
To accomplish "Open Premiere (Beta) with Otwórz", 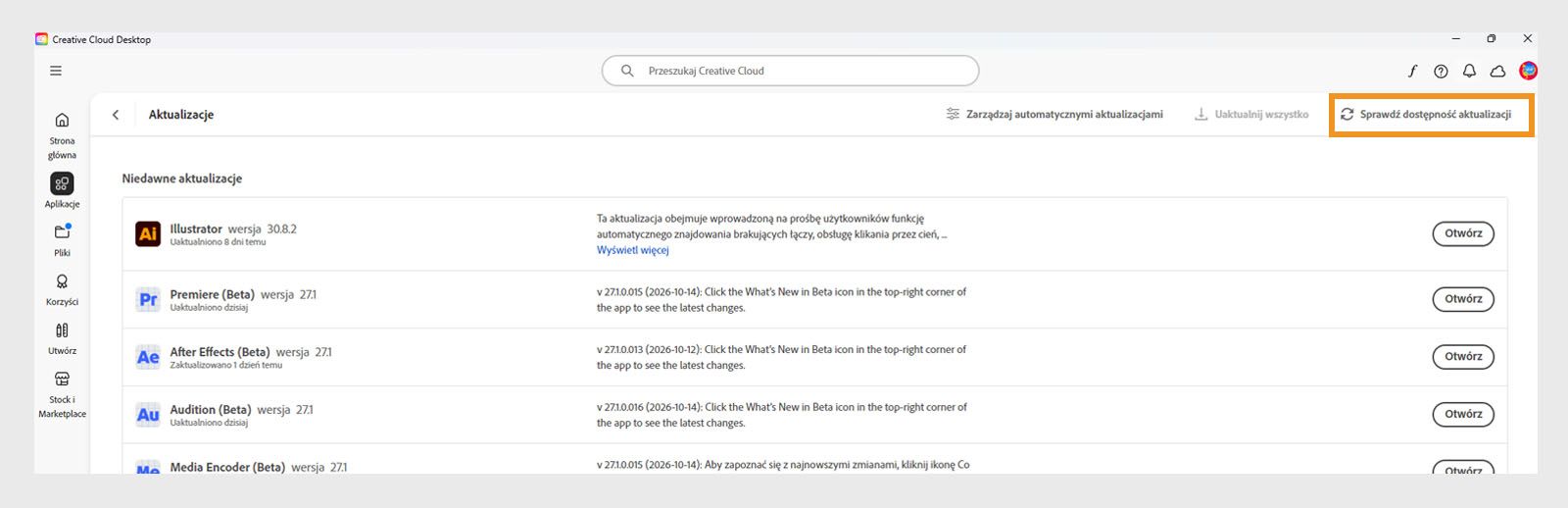I will coord(1463,299).
